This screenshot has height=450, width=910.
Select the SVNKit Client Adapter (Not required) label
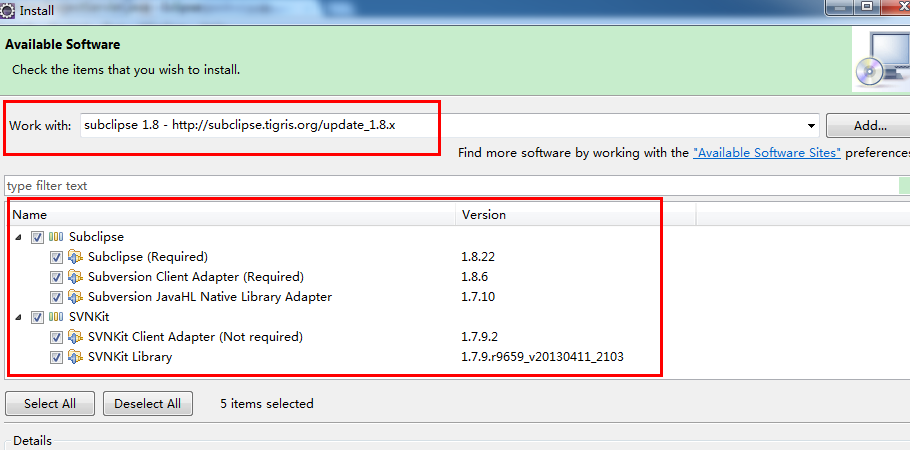(x=195, y=337)
